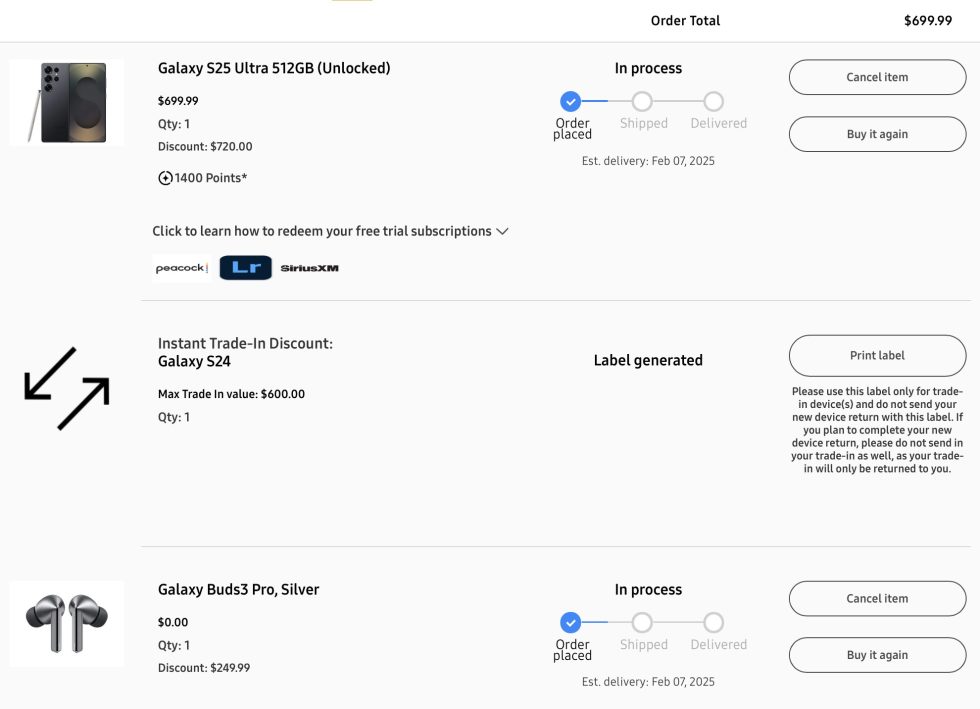The height and width of the screenshot is (709, 980).
Task: Select the Galaxy Buds3 Pro product image
Action: [66, 622]
